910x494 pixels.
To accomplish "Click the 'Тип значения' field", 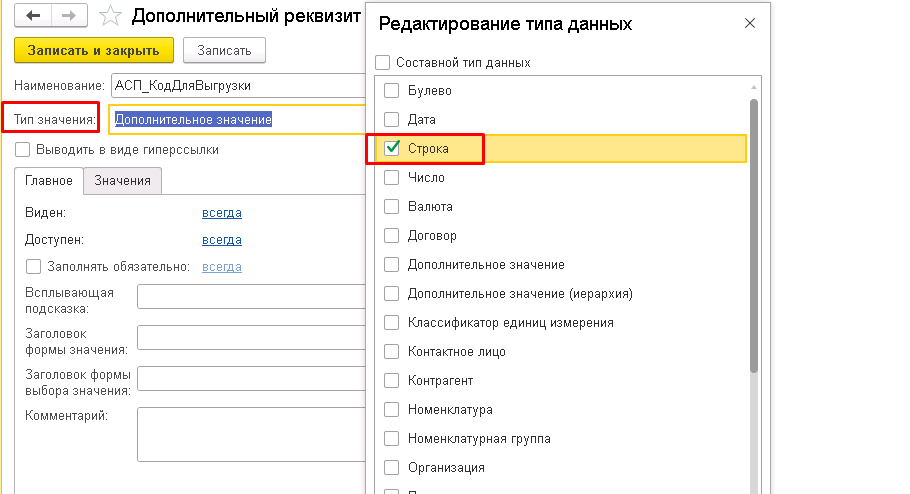I will [237, 120].
